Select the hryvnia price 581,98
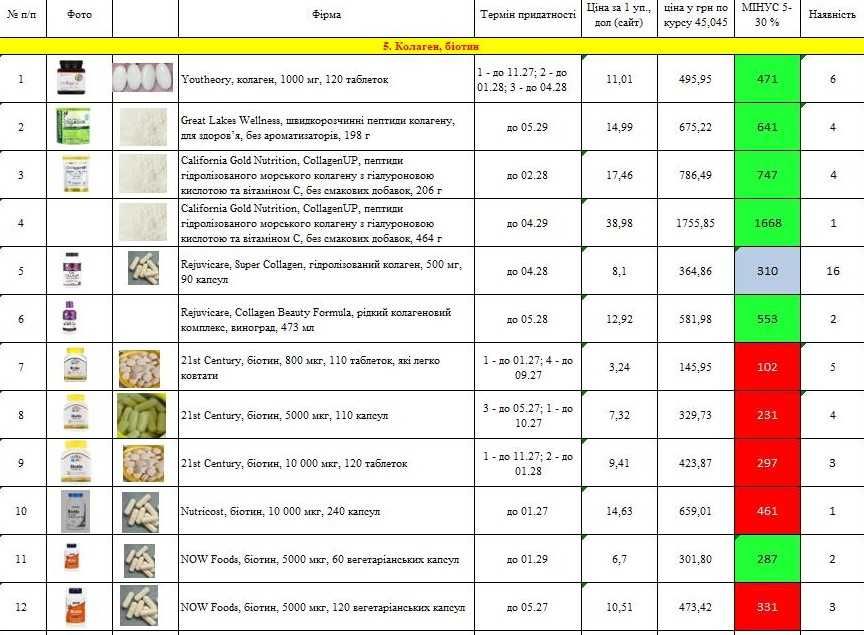Screen dimensions: 864x635 (696, 319)
